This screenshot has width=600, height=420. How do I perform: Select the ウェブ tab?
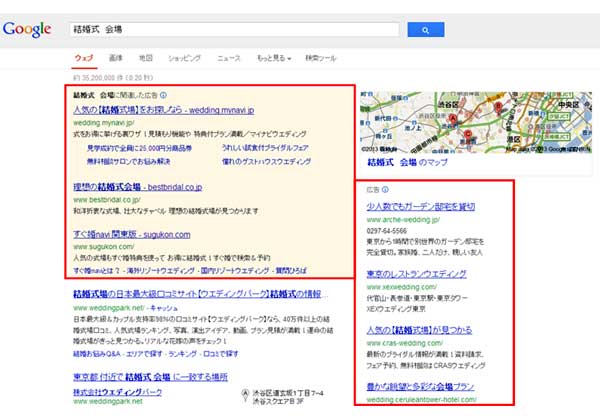coord(84,58)
